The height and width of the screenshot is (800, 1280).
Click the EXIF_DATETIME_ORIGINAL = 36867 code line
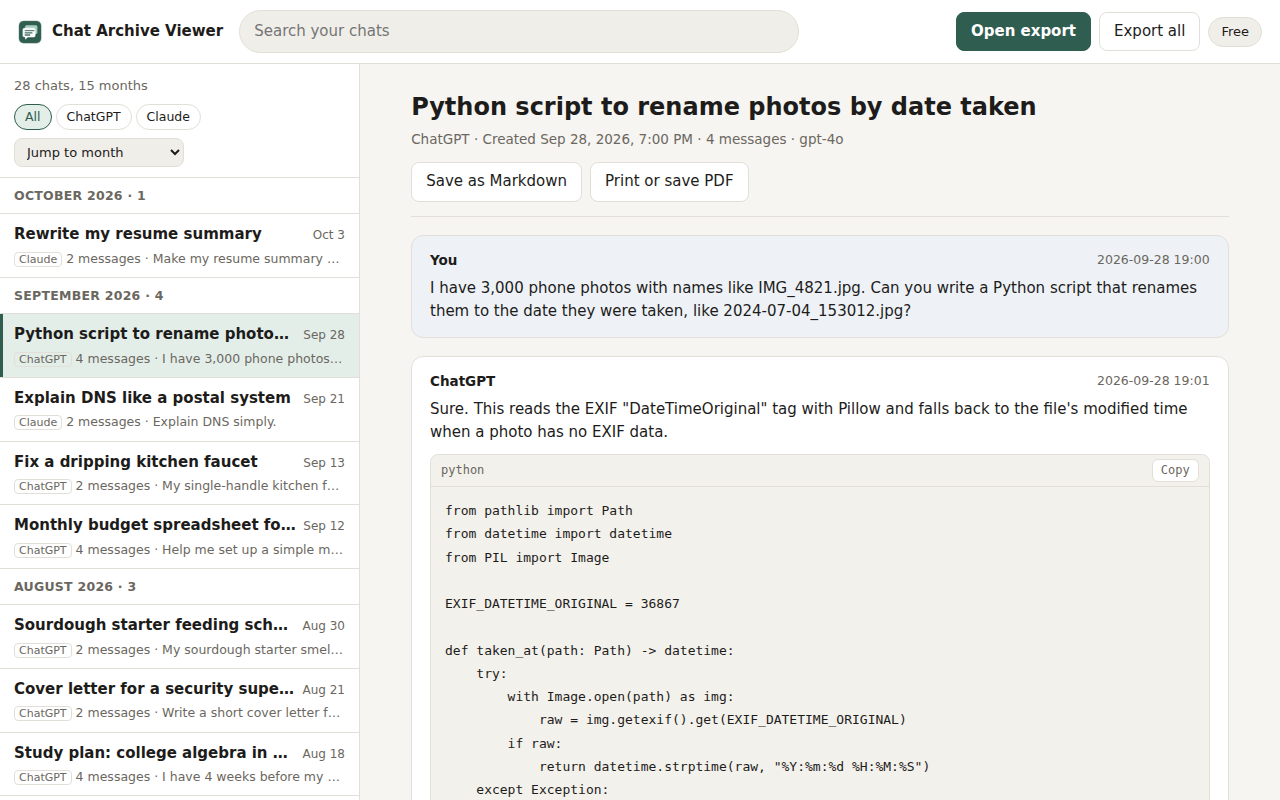coord(562,604)
